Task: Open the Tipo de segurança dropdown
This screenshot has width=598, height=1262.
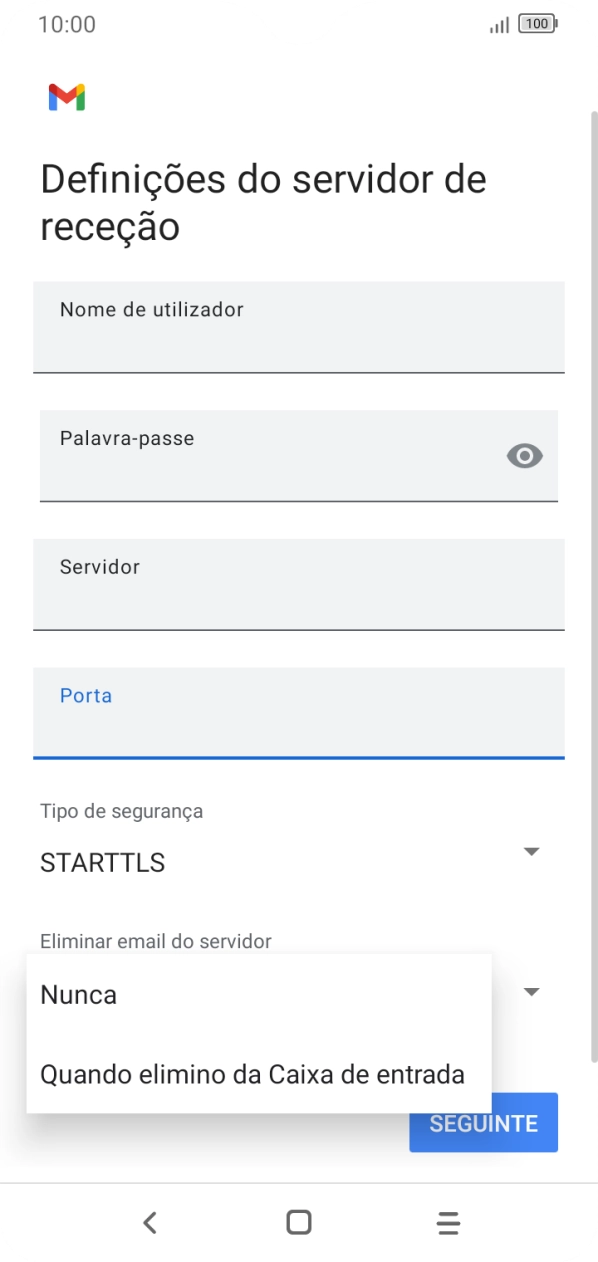Action: (531, 851)
